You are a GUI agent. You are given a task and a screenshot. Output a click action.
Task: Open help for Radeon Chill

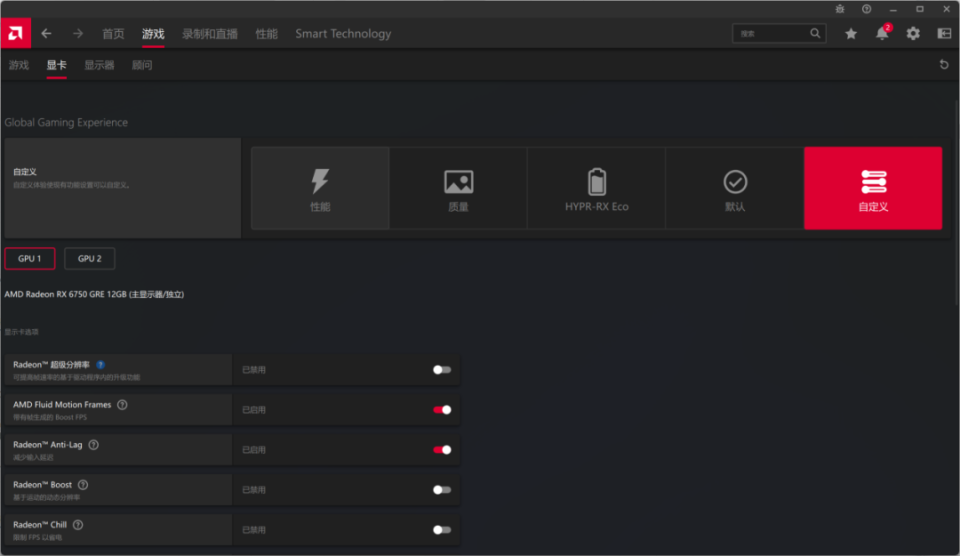pos(78,525)
